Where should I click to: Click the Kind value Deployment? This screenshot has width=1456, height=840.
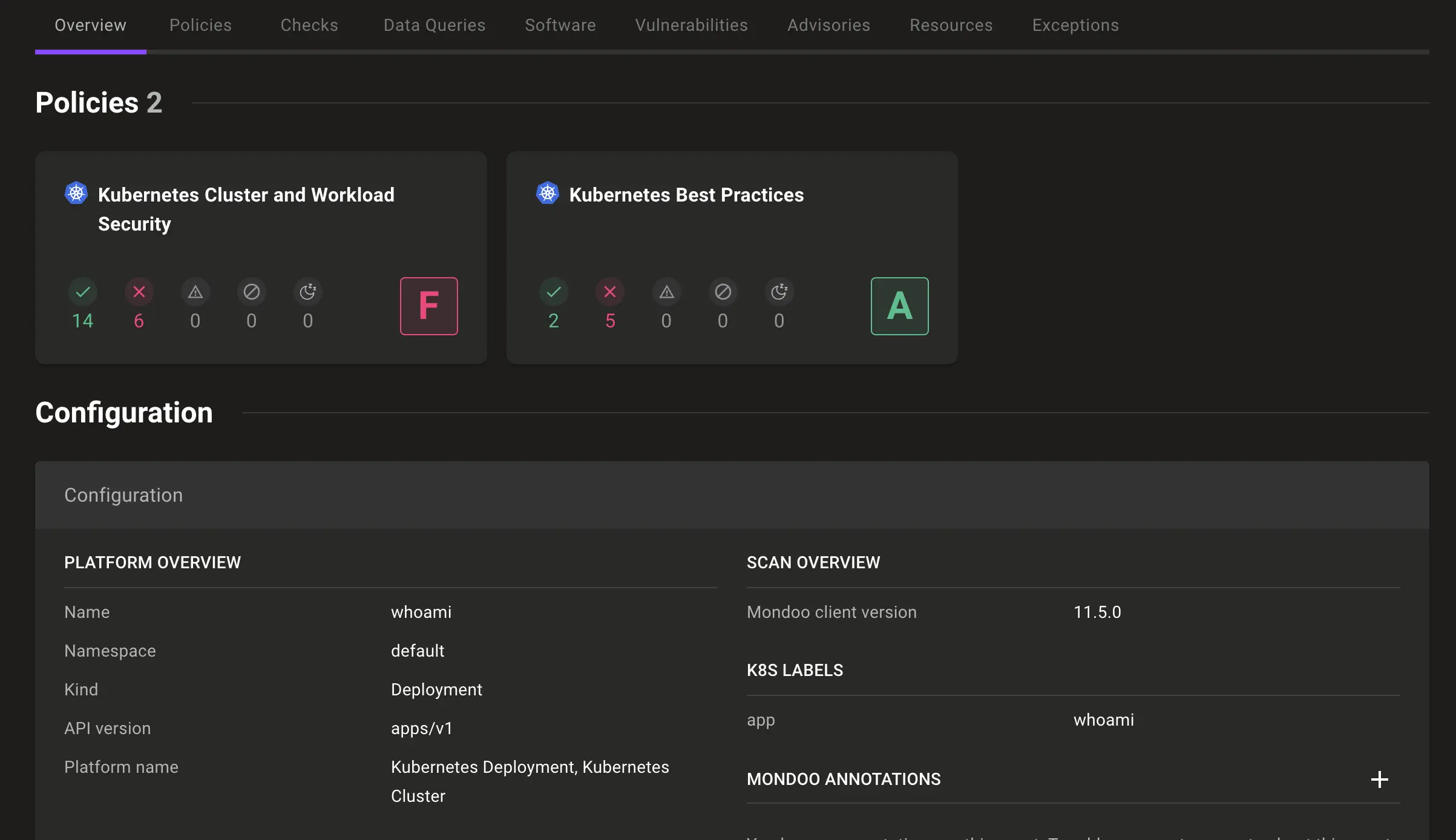coord(436,689)
